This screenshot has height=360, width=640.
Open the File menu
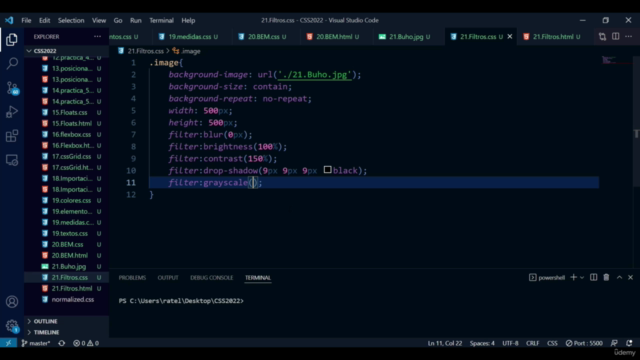26,20
